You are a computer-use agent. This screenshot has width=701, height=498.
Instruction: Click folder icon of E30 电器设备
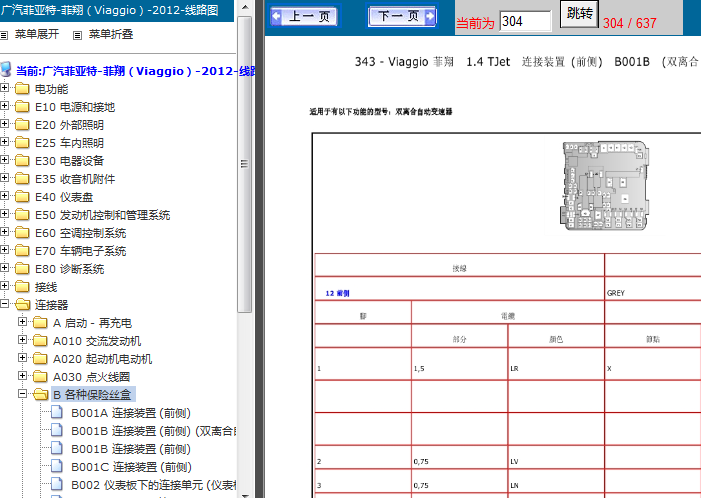[x=22, y=160]
